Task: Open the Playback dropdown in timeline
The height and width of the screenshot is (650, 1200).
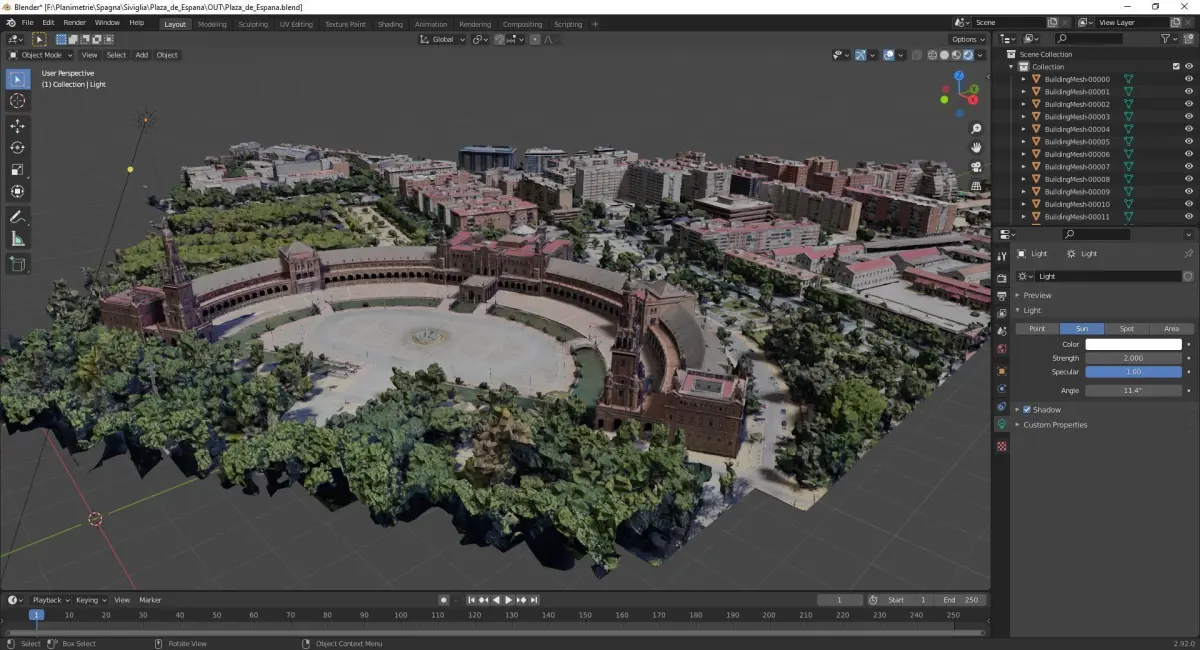Action: pyautogui.click(x=50, y=600)
